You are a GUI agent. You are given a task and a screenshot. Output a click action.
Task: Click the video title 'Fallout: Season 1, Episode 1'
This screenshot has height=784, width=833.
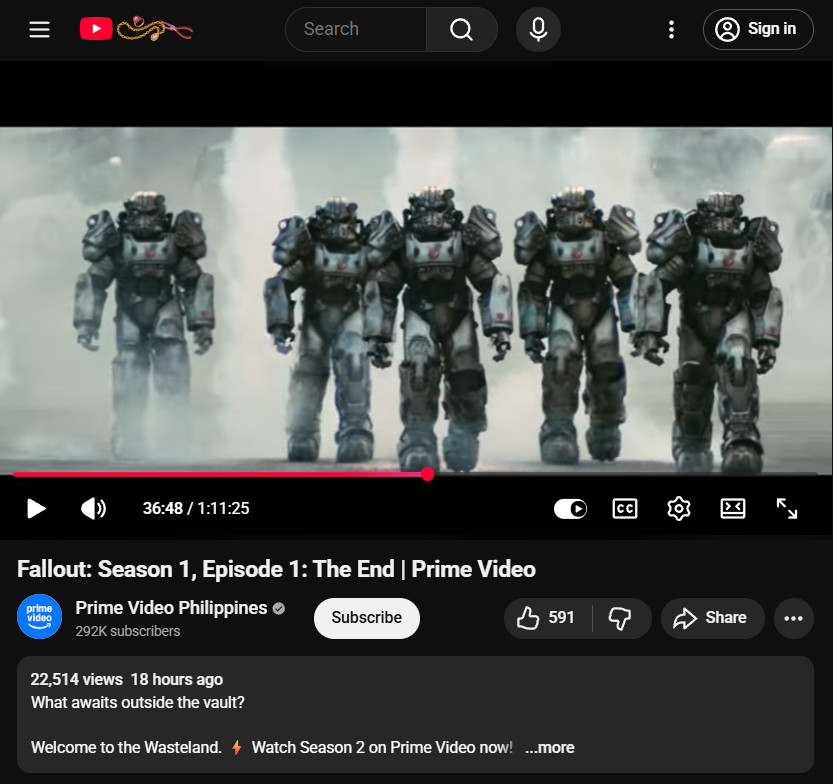[276, 569]
